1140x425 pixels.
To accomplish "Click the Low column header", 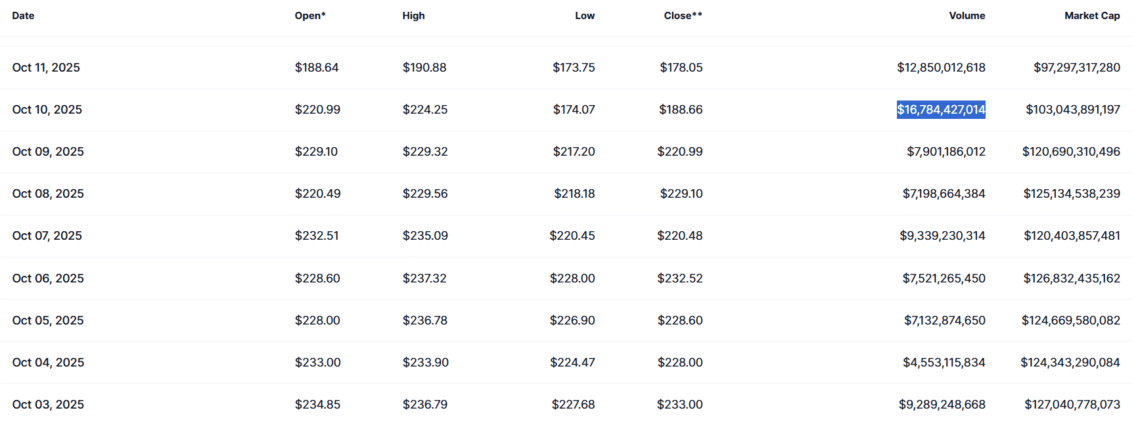I will pyautogui.click(x=585, y=15).
